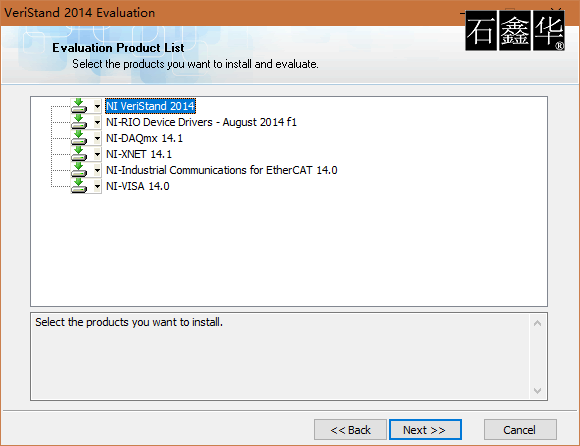This screenshot has width=580, height=446.
Task: Open dropdown arrow for NI-DAQmx 14.1
Action: (97, 138)
